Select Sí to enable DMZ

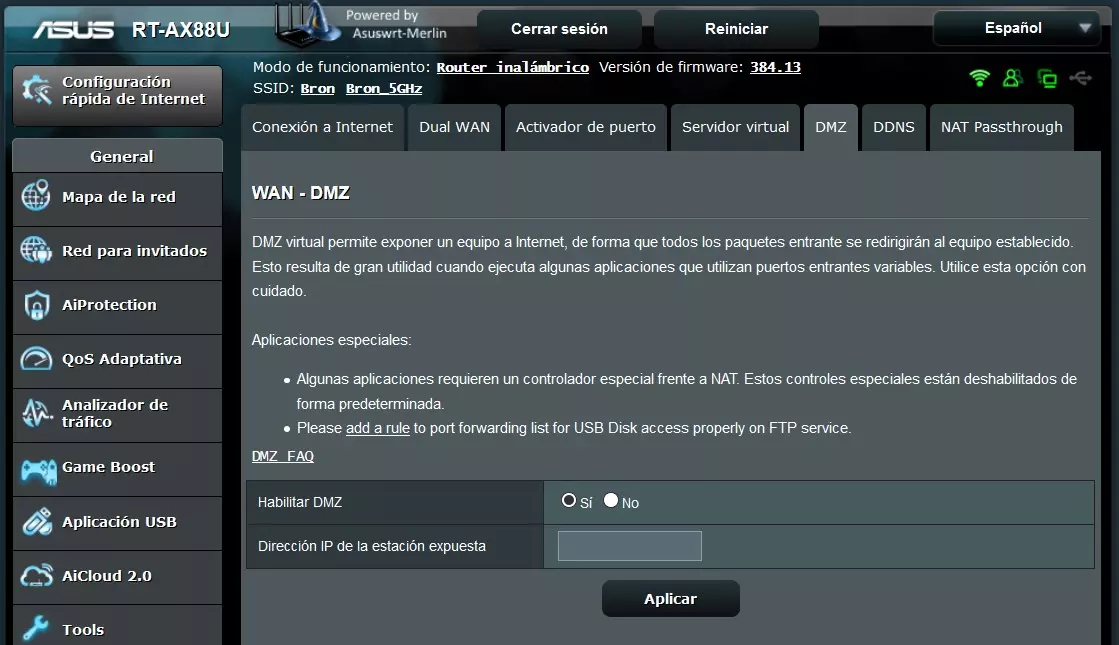pyautogui.click(x=567, y=502)
